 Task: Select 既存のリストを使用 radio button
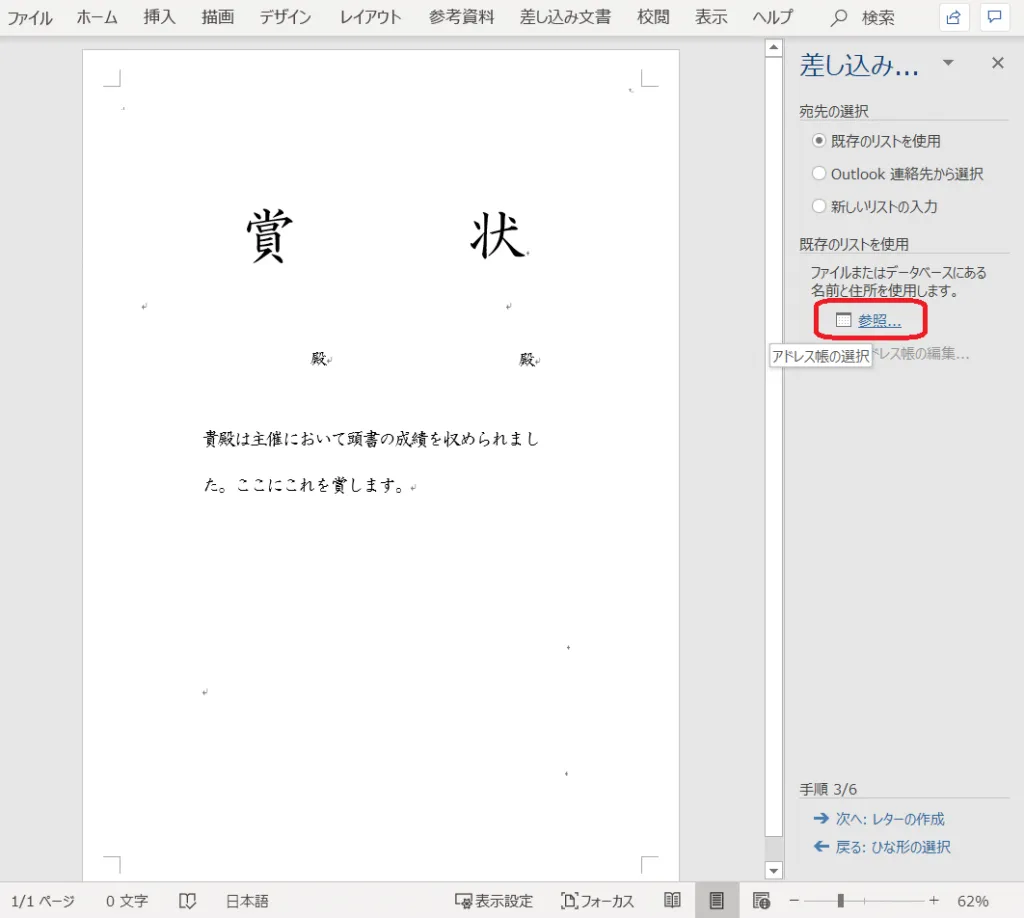(820, 141)
